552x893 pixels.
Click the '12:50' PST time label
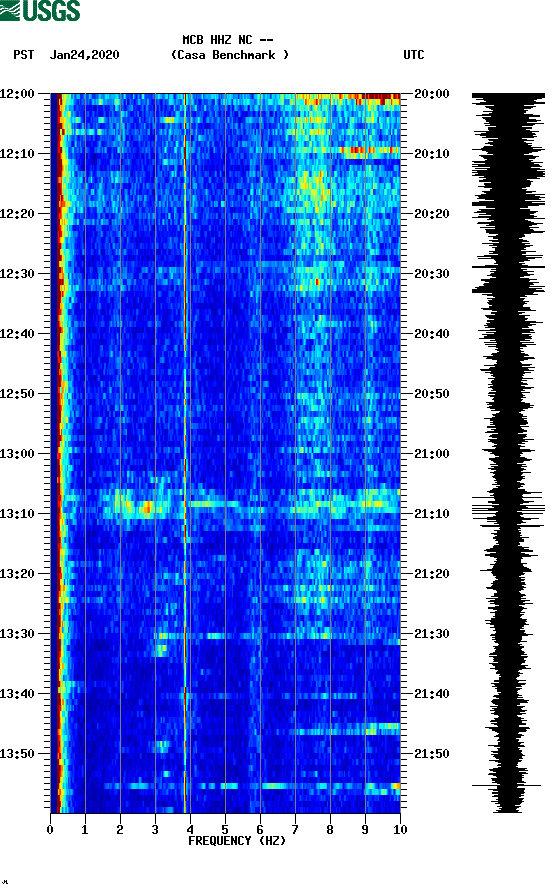(17, 394)
